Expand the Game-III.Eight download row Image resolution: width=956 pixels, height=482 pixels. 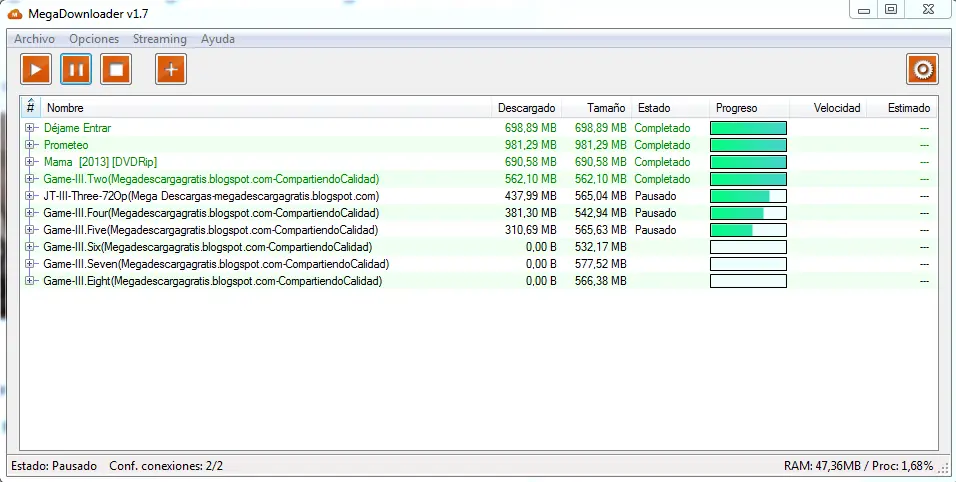(x=29, y=281)
